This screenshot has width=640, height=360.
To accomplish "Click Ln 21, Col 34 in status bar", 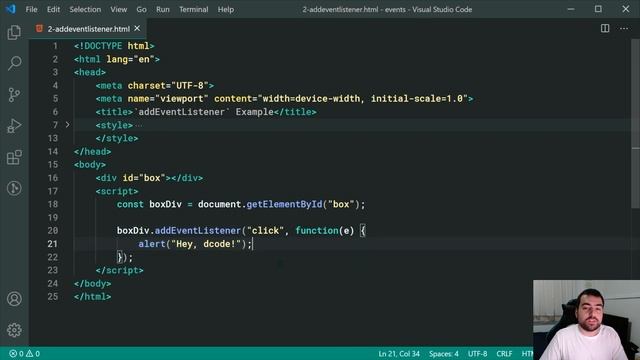I will 399,353.
